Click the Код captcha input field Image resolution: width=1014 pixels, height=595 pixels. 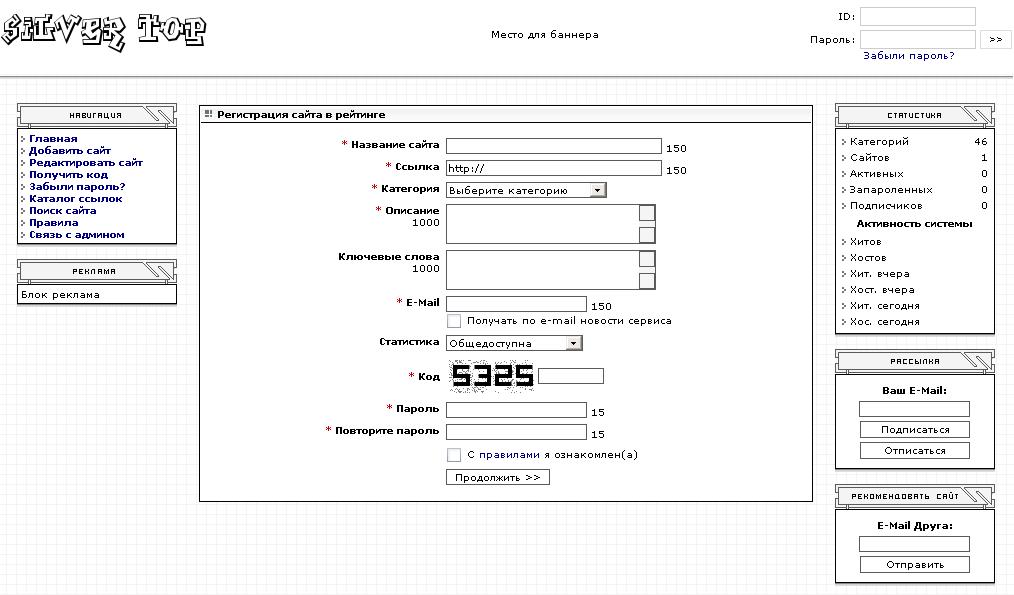[x=571, y=376]
